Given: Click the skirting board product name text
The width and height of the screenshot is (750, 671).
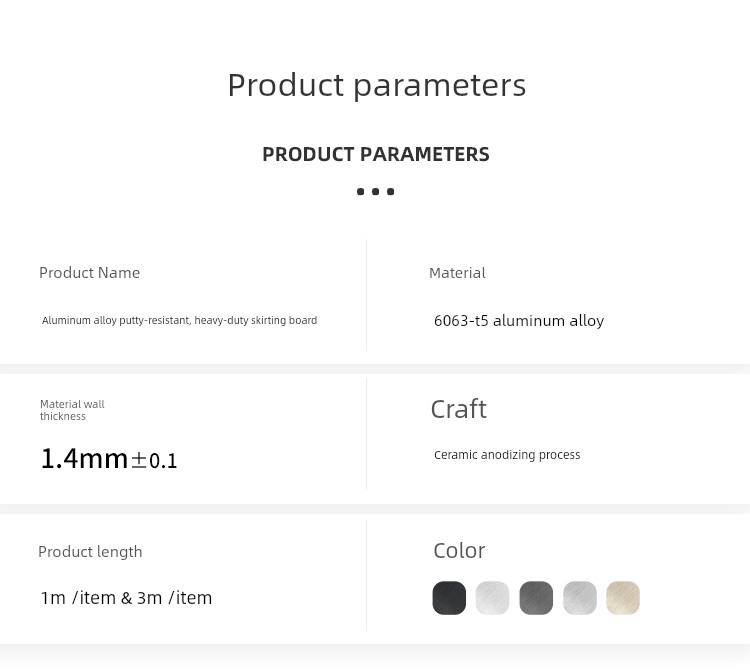Looking at the screenshot, I should coord(179,320).
